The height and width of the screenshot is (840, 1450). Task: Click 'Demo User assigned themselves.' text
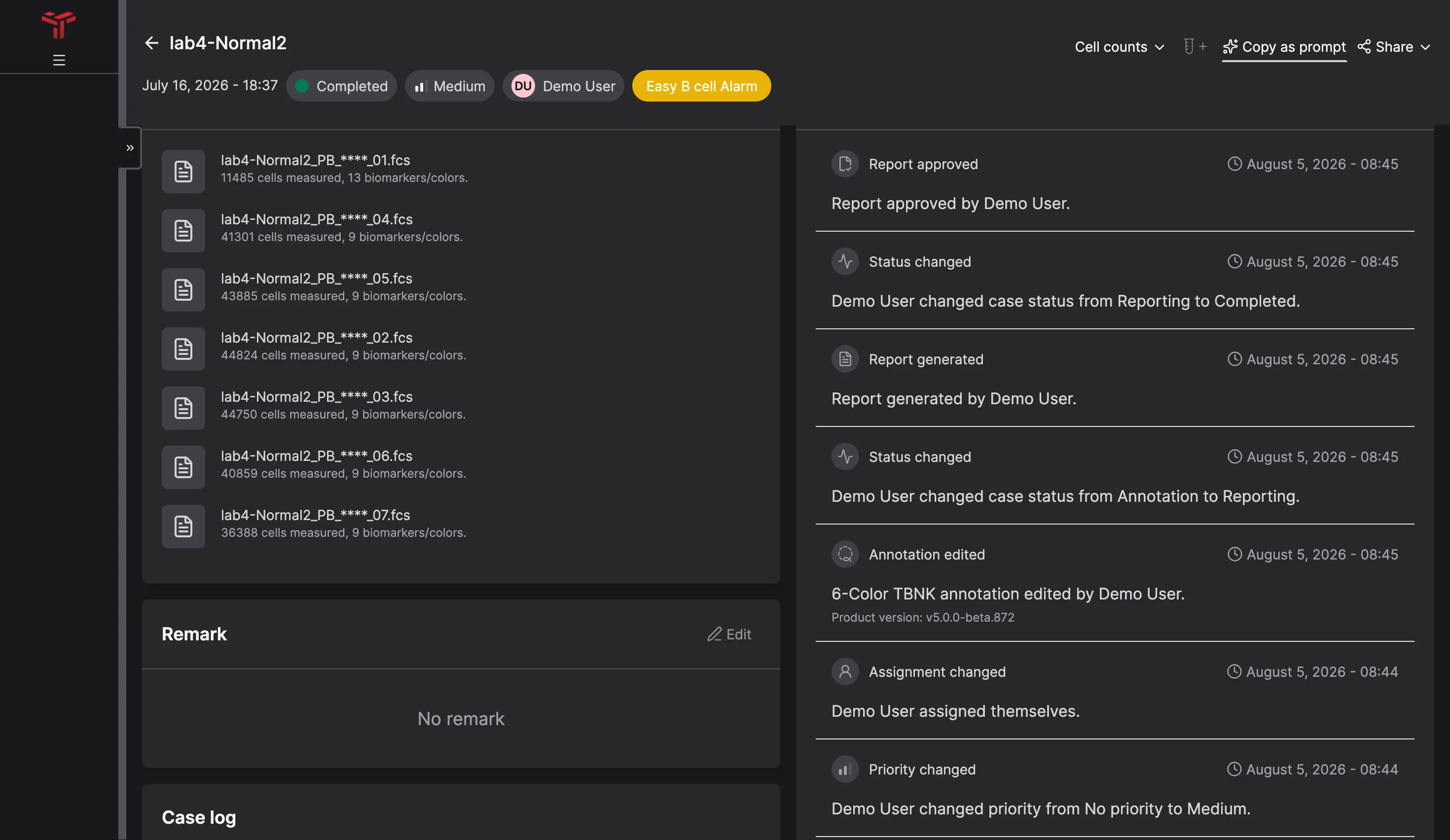coord(955,711)
